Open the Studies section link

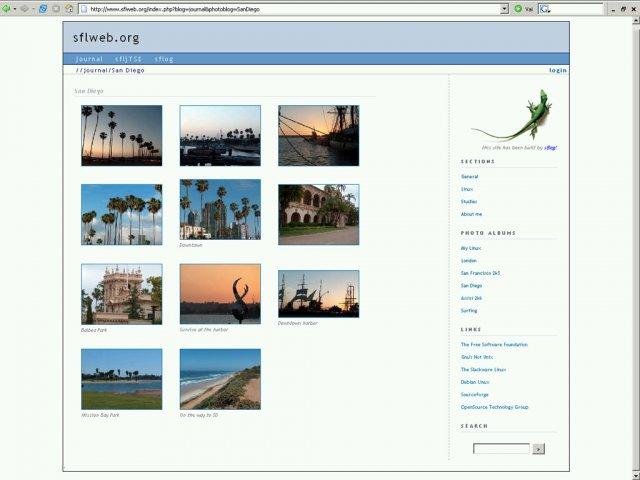[x=469, y=202]
